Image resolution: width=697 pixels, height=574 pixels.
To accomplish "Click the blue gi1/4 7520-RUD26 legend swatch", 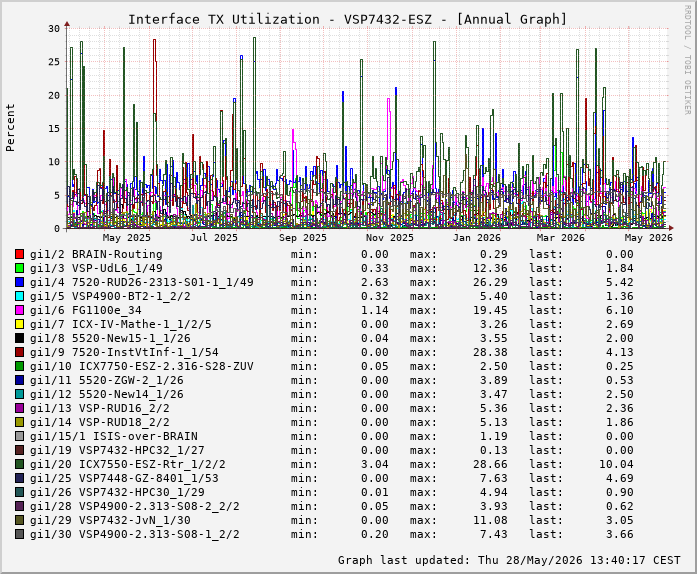I will (x=19, y=282).
